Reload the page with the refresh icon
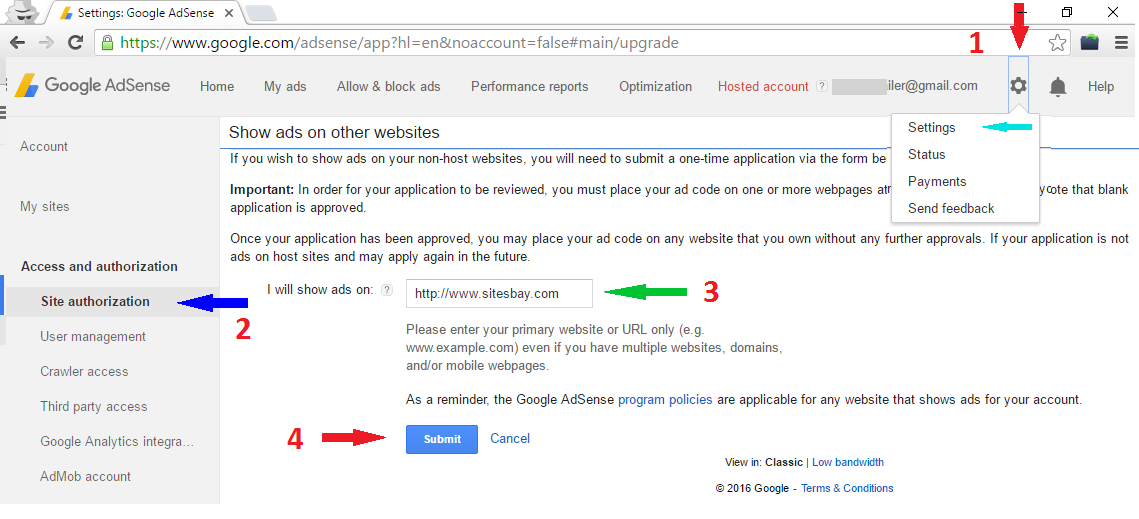 point(75,42)
